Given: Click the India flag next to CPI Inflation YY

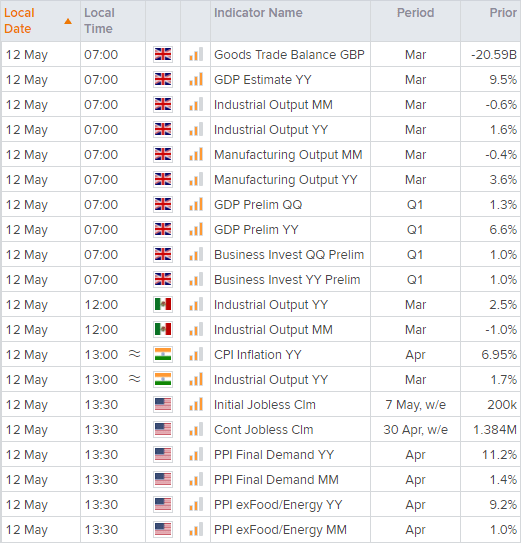Looking at the screenshot, I should [x=163, y=354].
